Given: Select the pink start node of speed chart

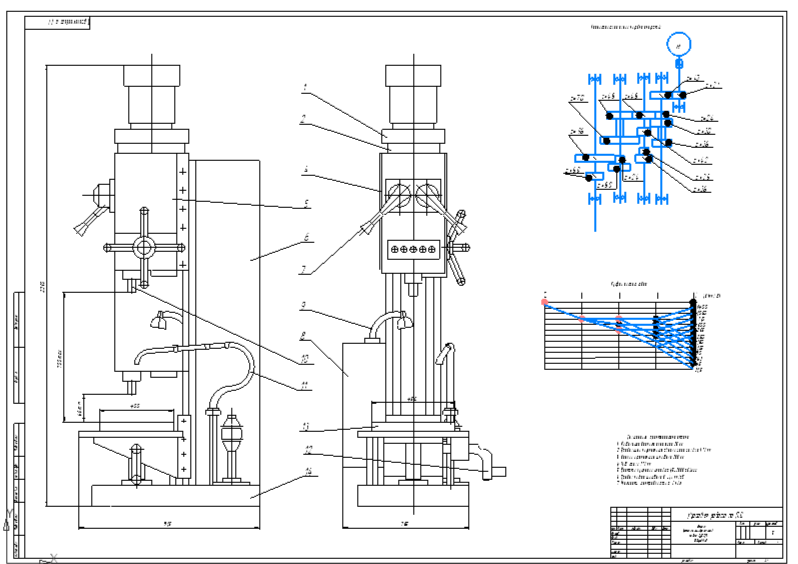Looking at the screenshot, I should (x=545, y=302).
